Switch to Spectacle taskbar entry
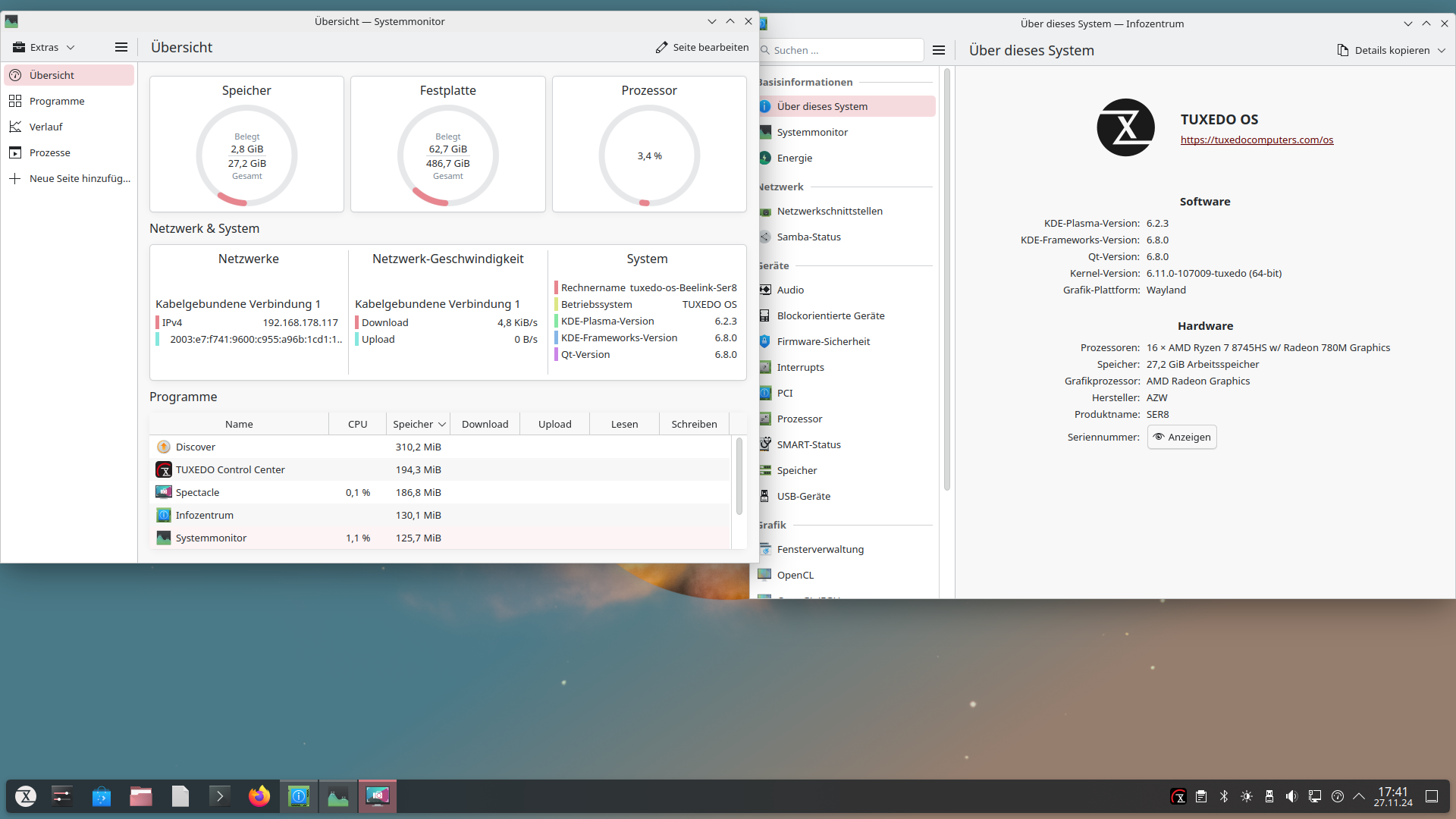 click(378, 795)
